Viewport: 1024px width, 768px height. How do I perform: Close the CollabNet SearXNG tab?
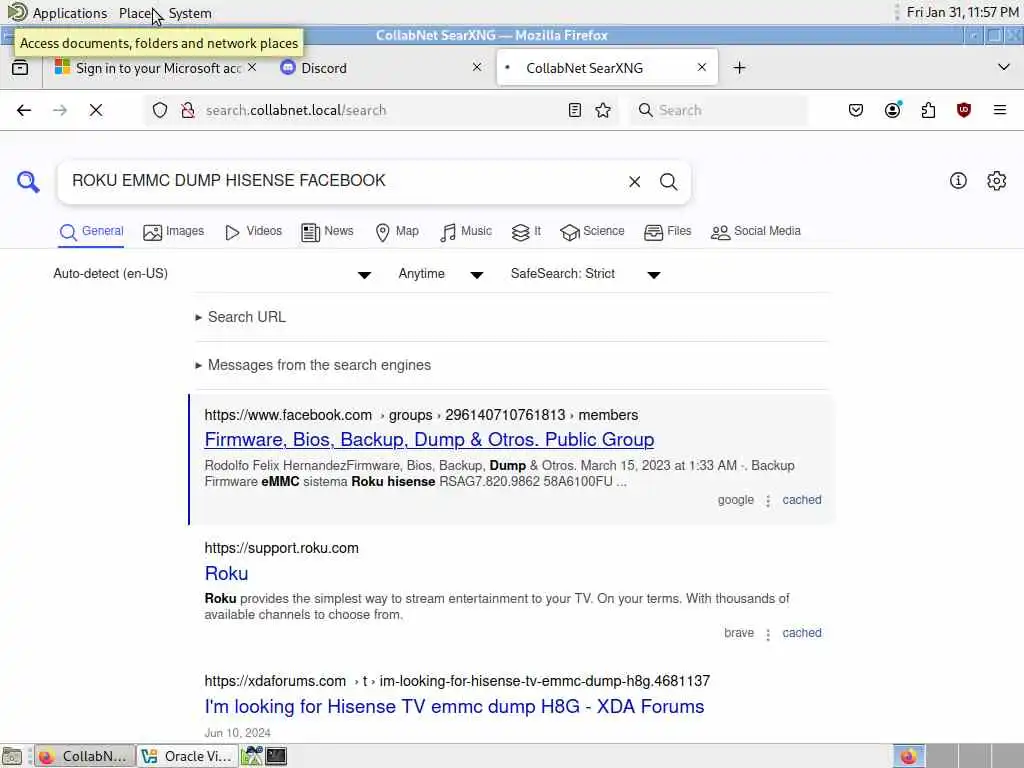(701, 67)
